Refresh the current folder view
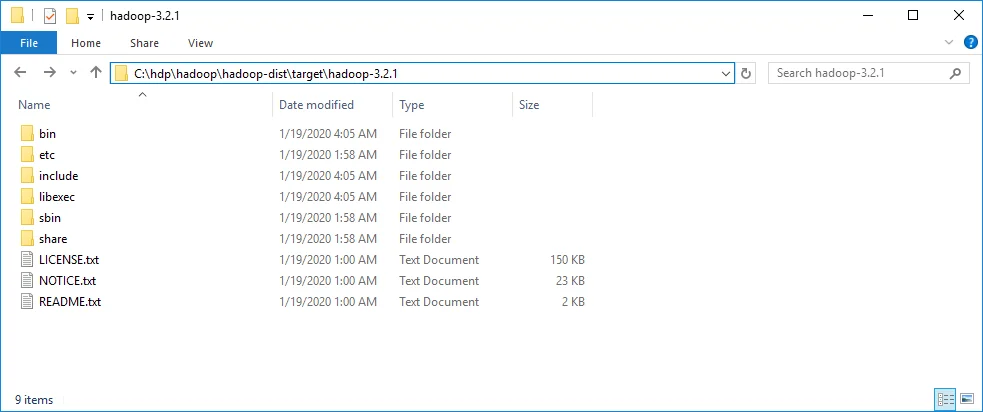Screen dimensions: 983x412 (746, 73)
